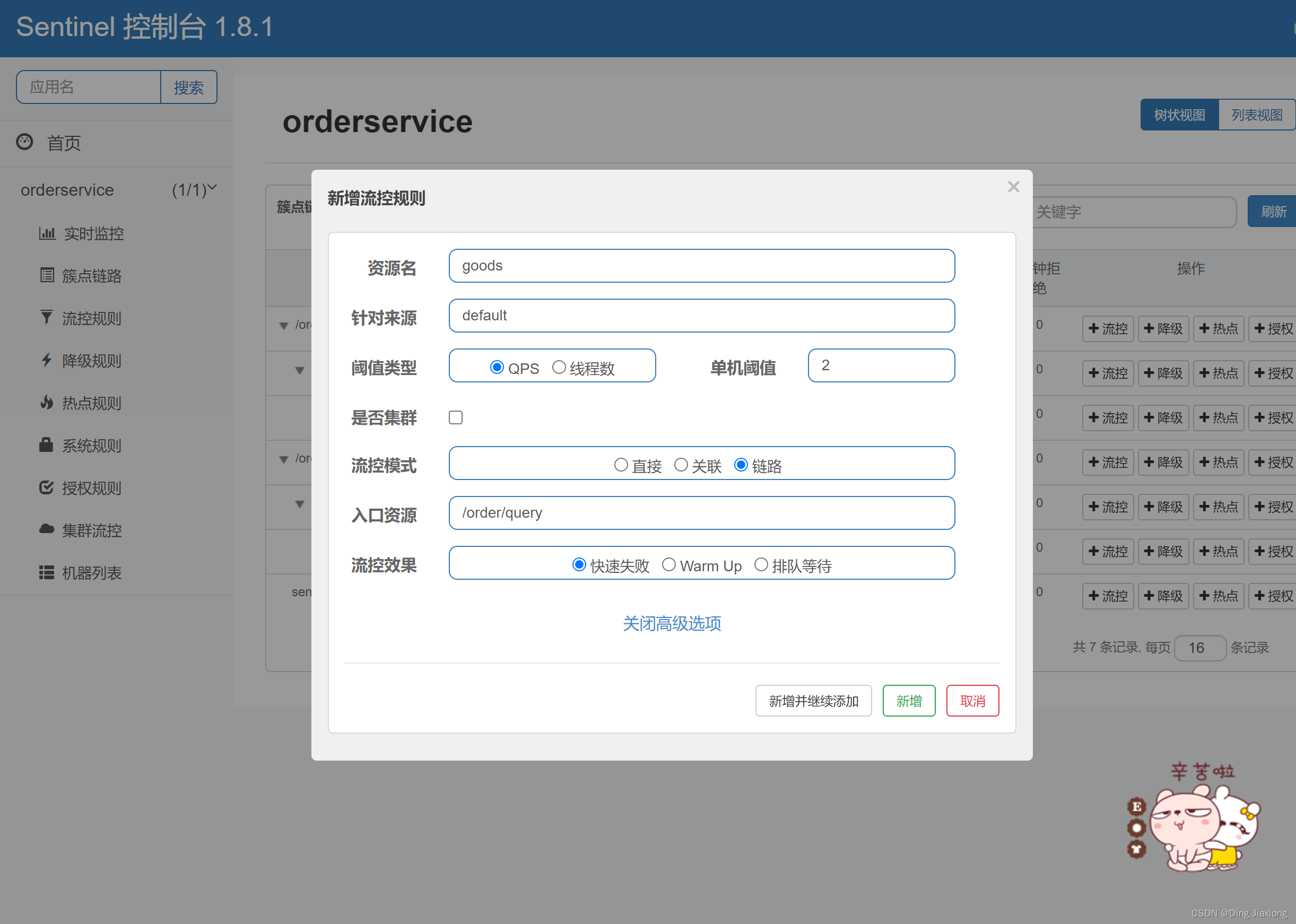Click +授权 in the fourth table row
This screenshot has width=1296, height=924.
[x=1273, y=463]
